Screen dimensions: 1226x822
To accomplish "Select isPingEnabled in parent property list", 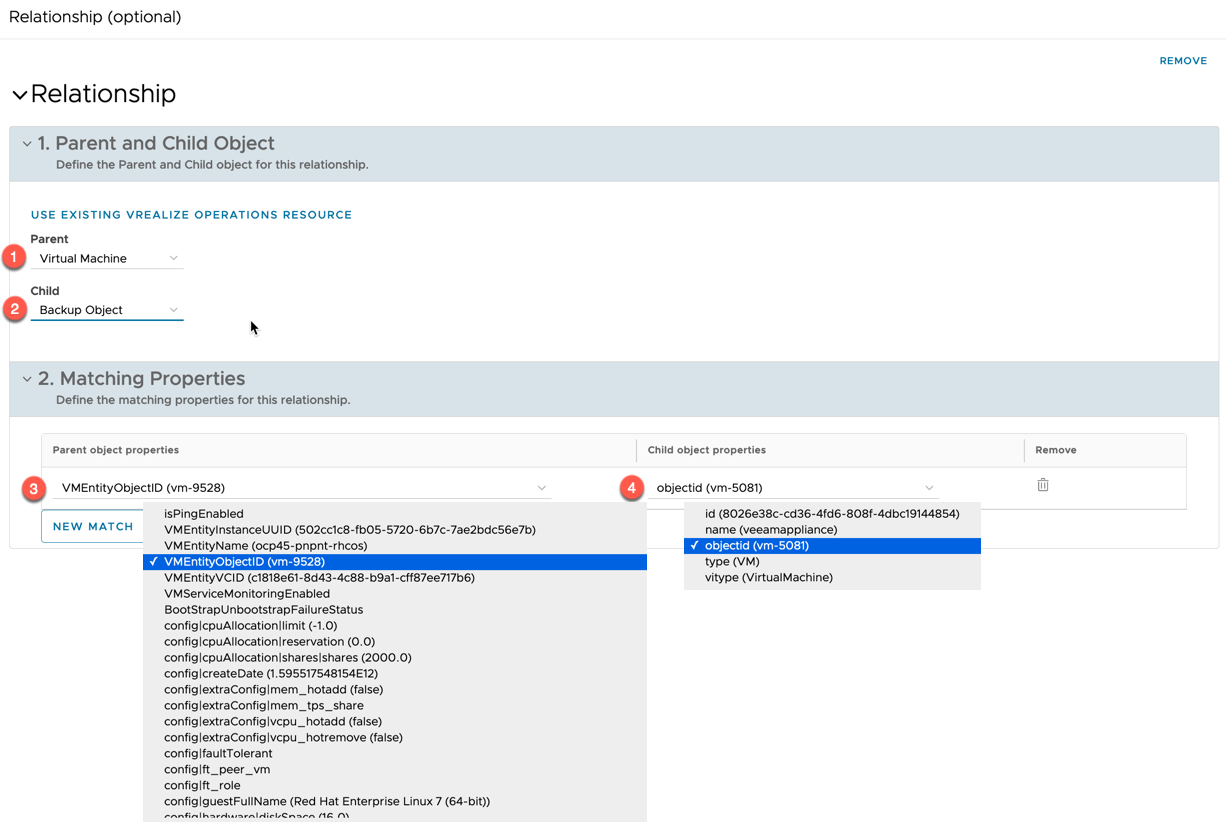I will point(395,514).
